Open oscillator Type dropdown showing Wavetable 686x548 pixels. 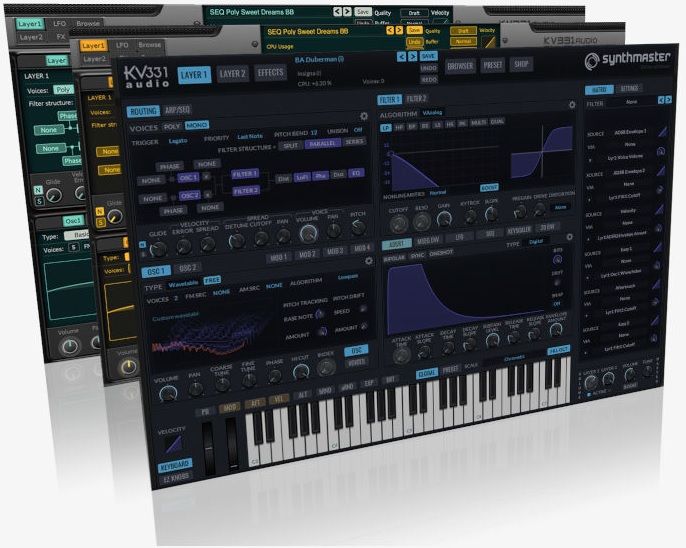tap(183, 284)
